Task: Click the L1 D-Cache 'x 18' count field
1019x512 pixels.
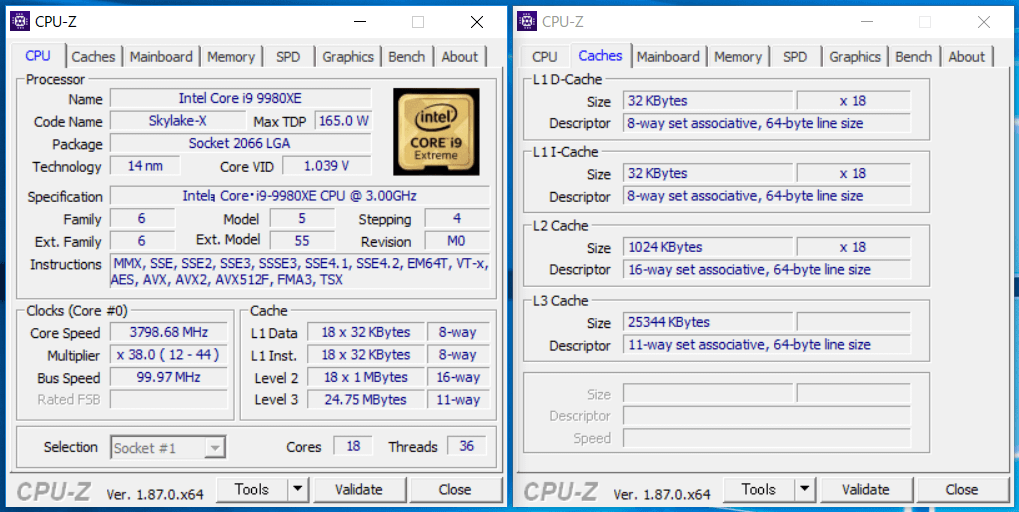Action: tap(854, 101)
